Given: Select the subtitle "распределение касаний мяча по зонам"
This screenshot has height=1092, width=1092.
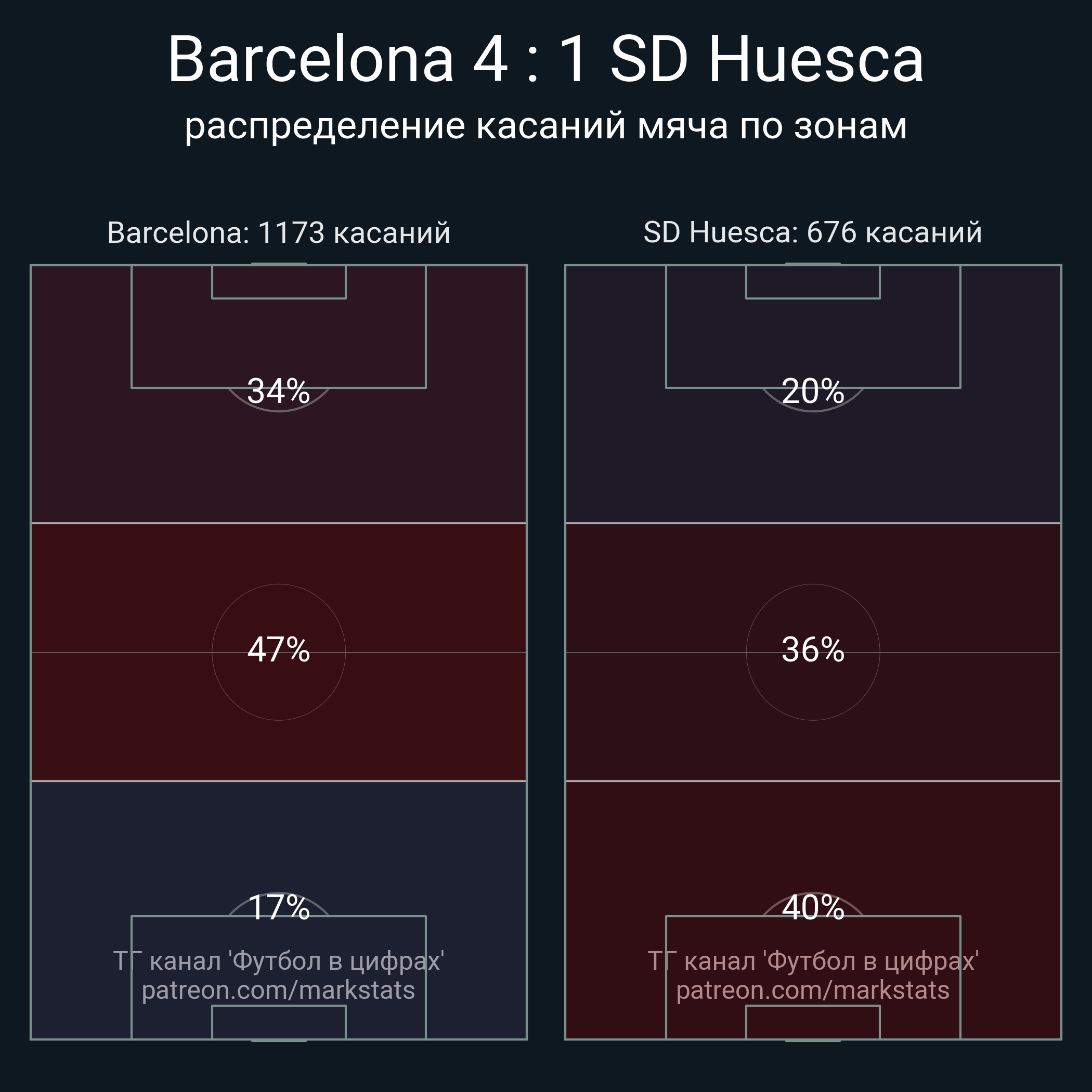Looking at the screenshot, I should point(545,125).
